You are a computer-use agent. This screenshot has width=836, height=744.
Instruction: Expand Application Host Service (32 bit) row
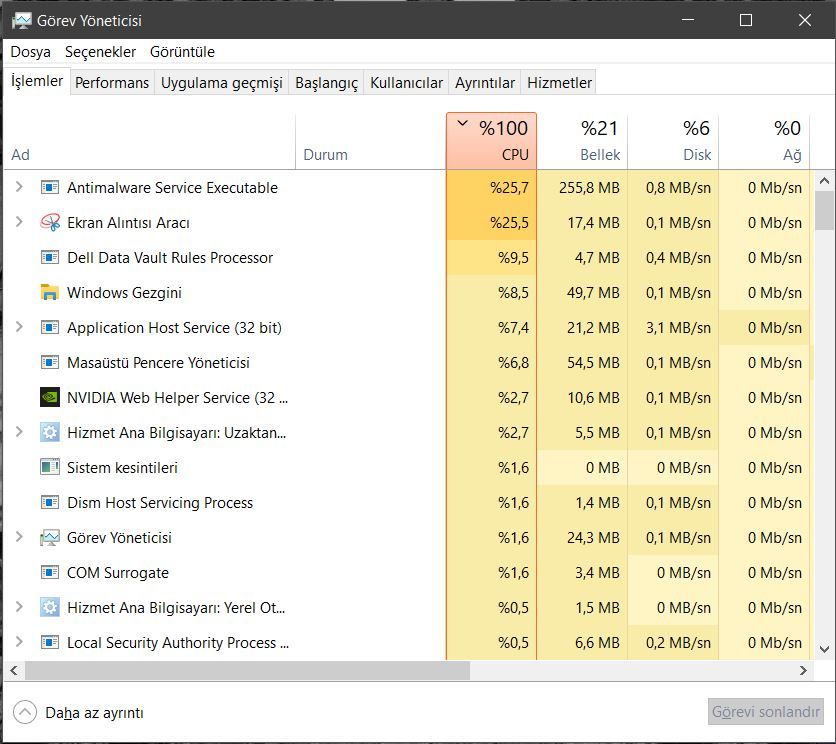(19, 327)
